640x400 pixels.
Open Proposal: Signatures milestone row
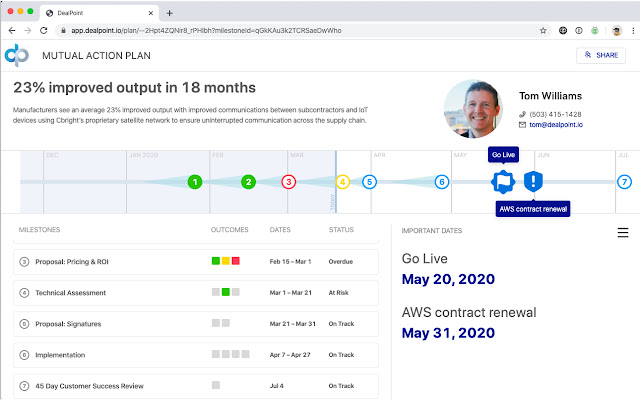tap(196, 324)
